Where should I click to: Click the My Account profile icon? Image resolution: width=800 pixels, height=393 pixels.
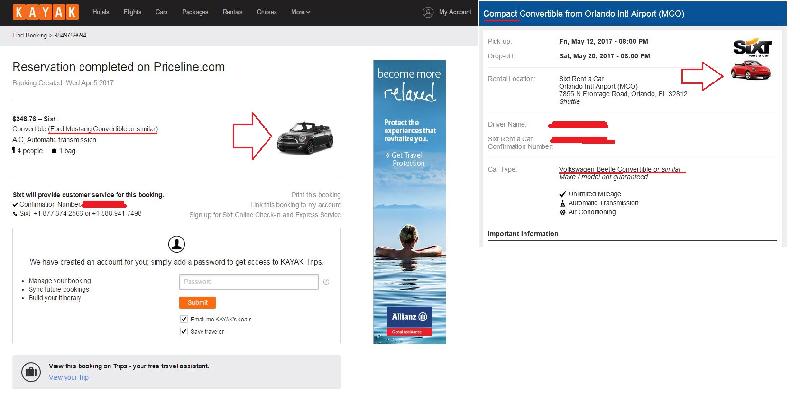[428, 12]
